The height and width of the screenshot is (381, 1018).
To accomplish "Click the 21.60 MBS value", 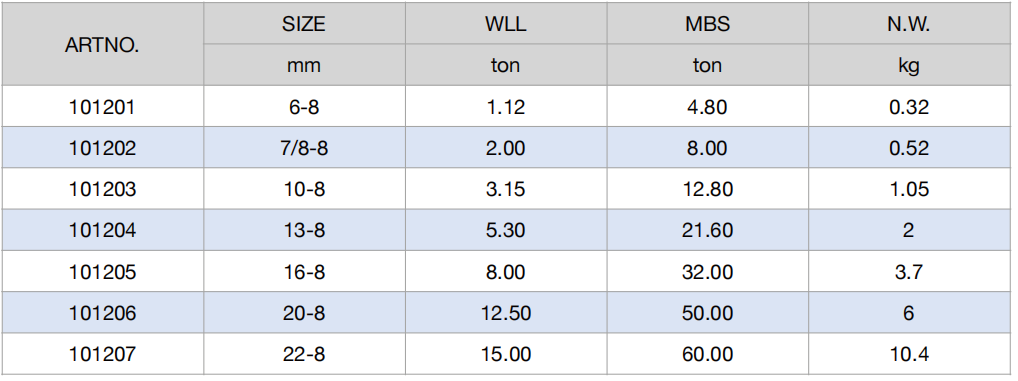I will coord(707,230).
